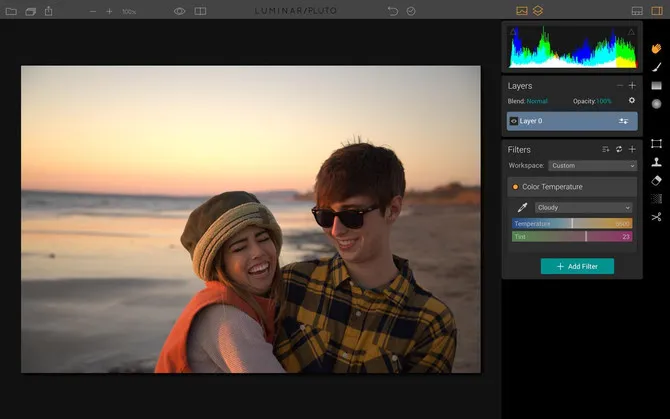This screenshot has width=670, height=419.
Task: Select the Eraser tool
Action: pos(656,180)
